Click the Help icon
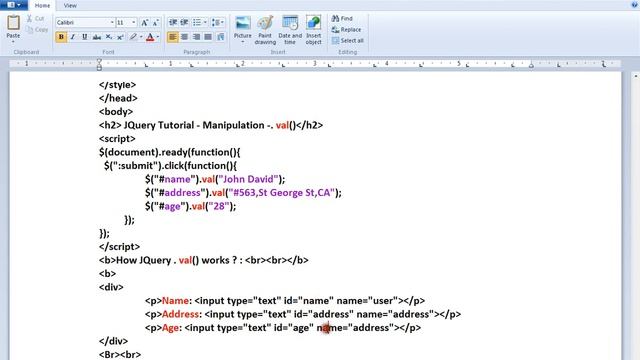Viewport: 640px width, 360px height. pyautogui.click(x=635, y=4)
